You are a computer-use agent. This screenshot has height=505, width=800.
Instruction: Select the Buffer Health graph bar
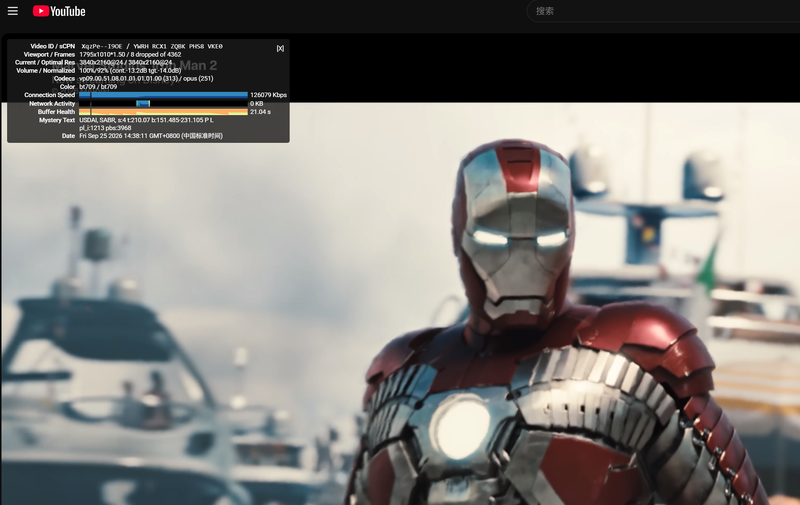[163, 112]
